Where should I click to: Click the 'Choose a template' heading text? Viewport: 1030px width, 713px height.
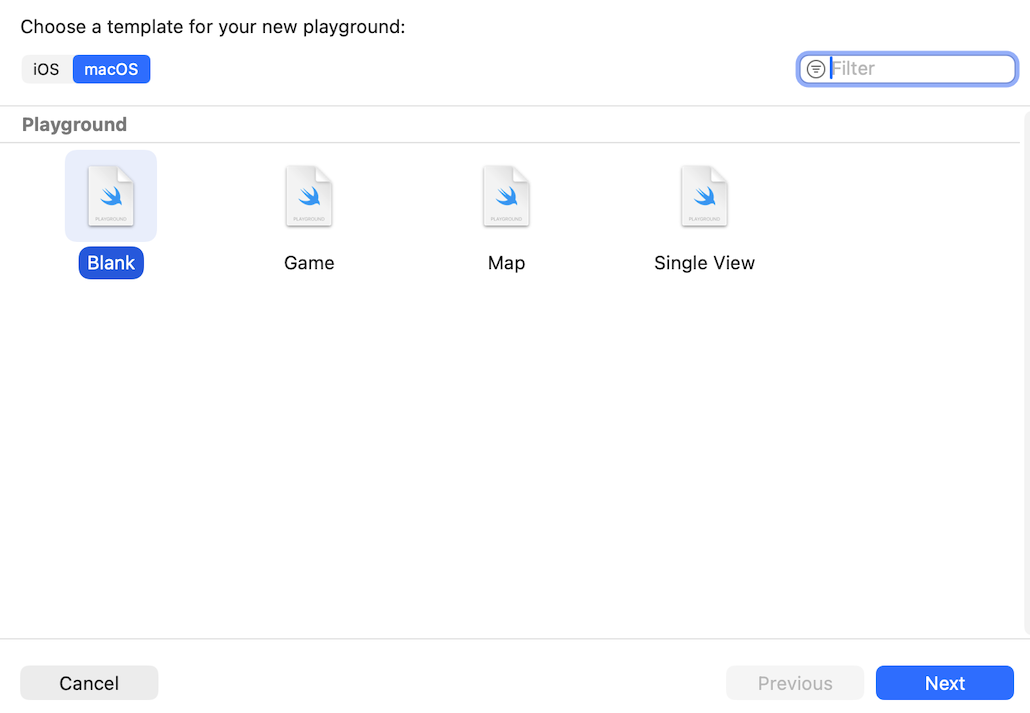point(212,27)
